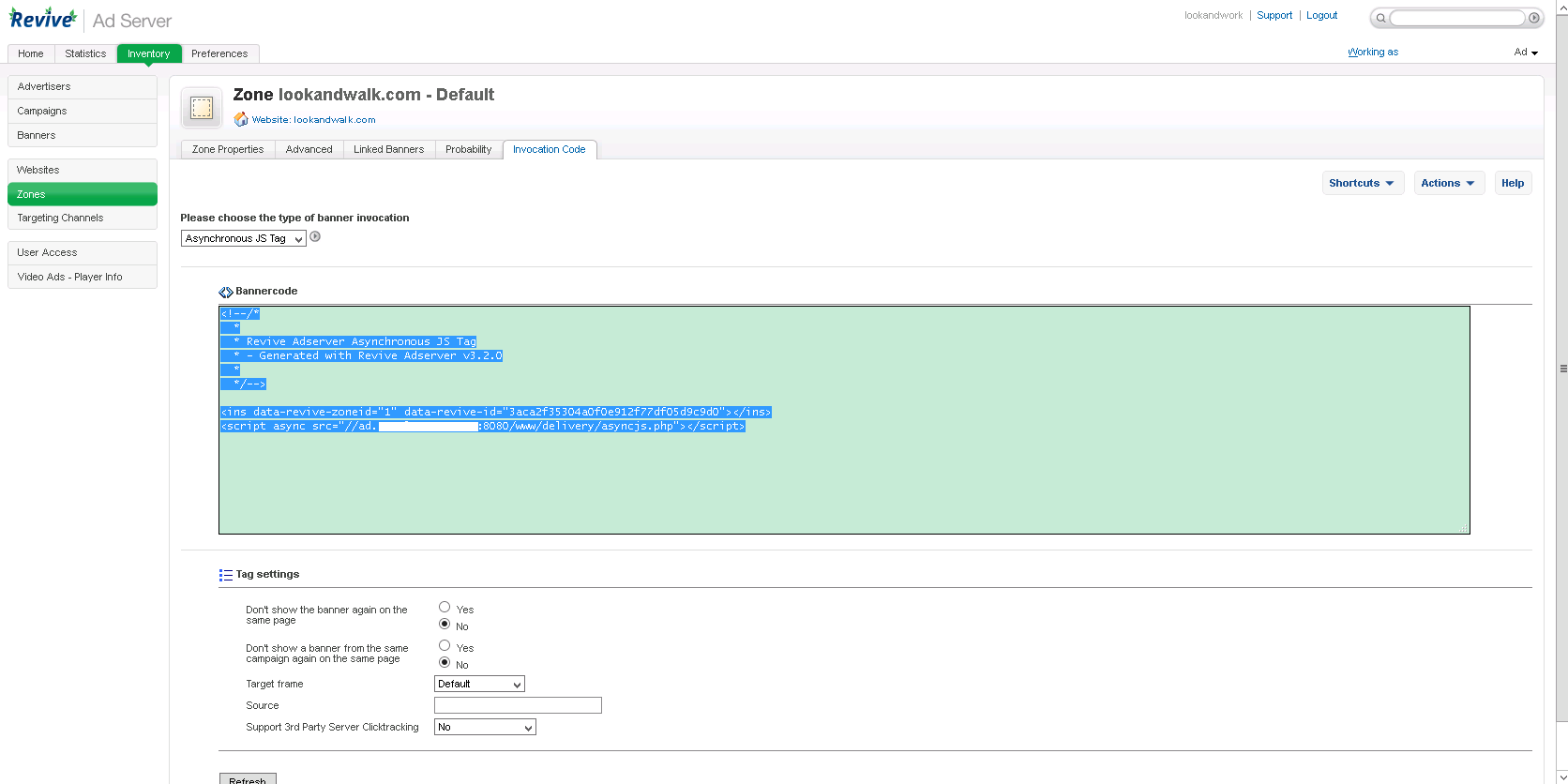Screen dimensions: 1568x784
Task: Open the Website: lookandwalk.com link
Action: (x=313, y=120)
